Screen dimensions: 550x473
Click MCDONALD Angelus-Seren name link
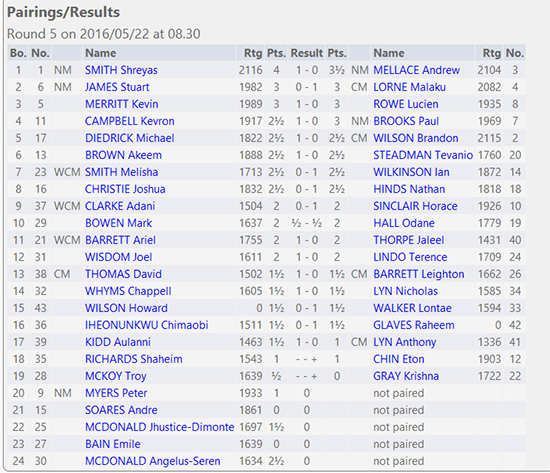[153, 461]
